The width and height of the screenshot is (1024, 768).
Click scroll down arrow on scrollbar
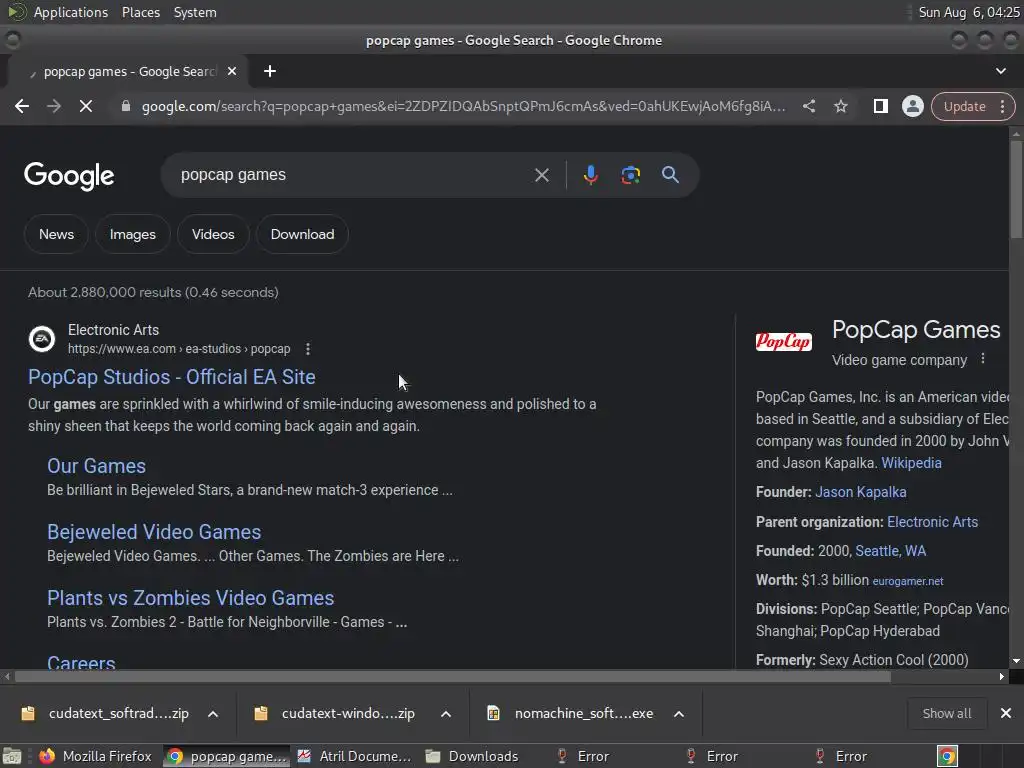coord(1016,660)
